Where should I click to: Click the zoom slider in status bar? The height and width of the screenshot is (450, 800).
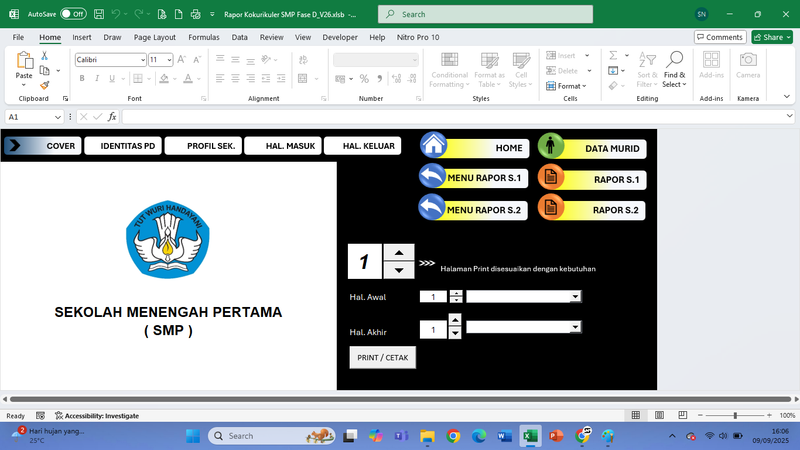(x=735, y=415)
